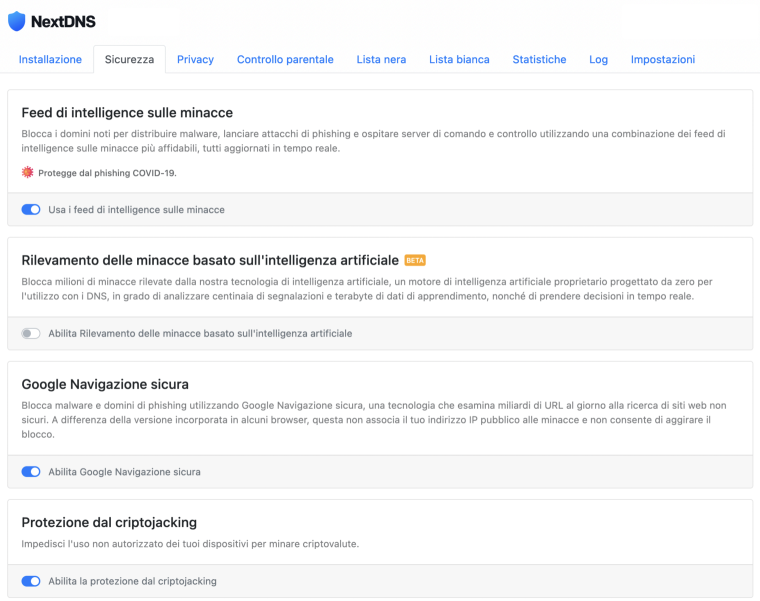
Task: Click label 'Abilita la protezione dal criptojacking'
Action: 132,581
